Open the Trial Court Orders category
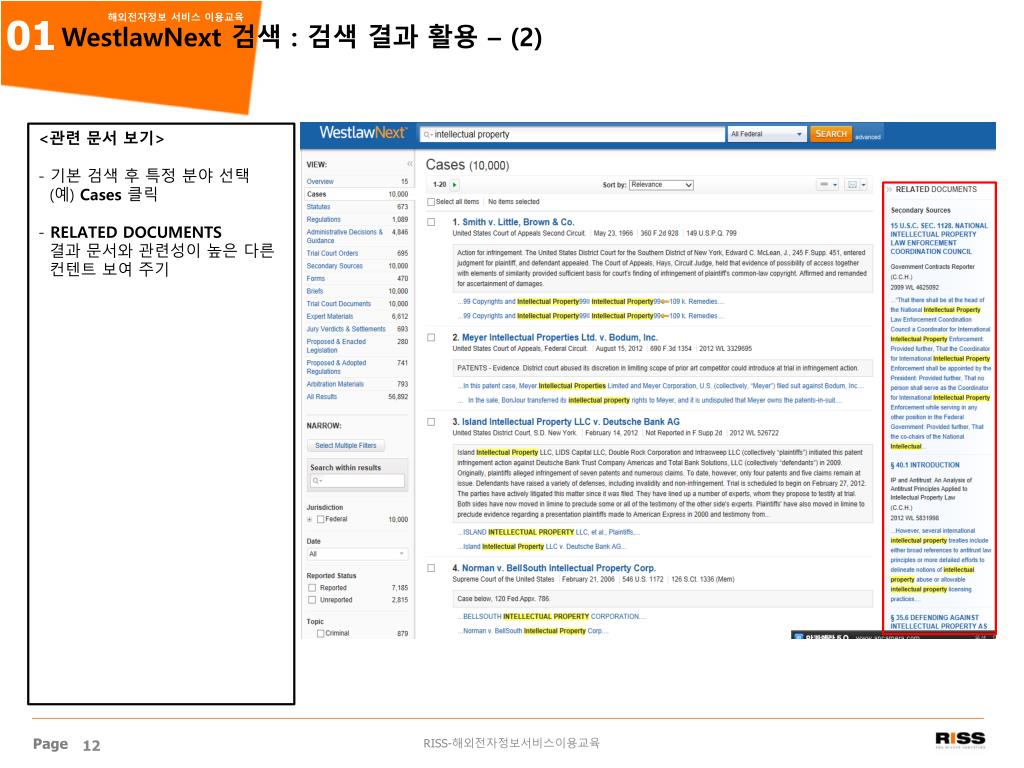The width and height of the screenshot is (1024, 768). (332, 253)
